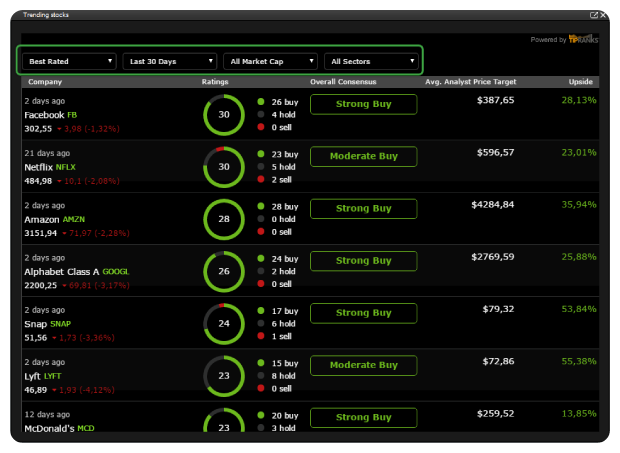Click the 24 buy rating text
620x453 pixels.
click(x=285, y=259)
